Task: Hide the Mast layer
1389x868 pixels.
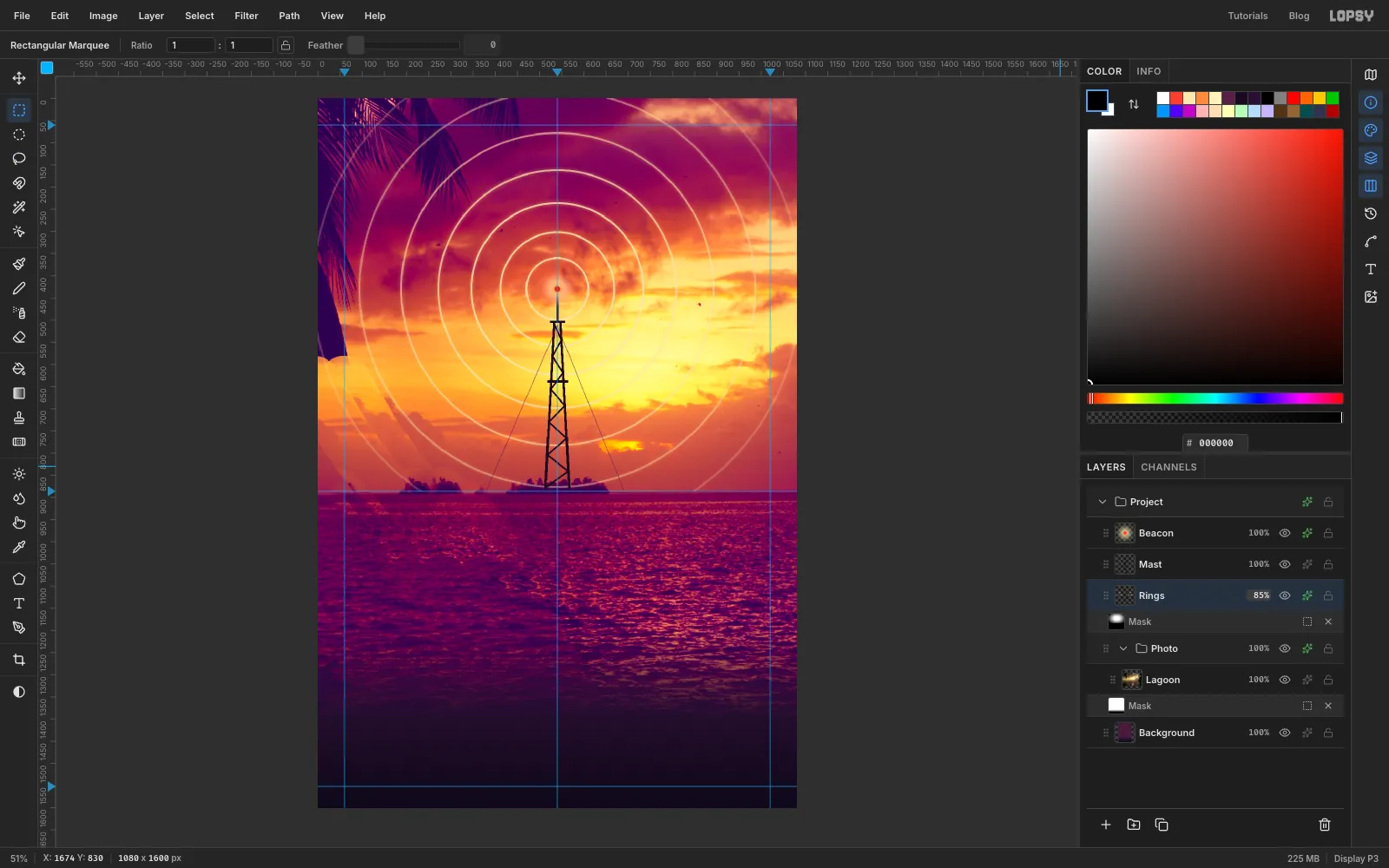Action: click(x=1285, y=564)
